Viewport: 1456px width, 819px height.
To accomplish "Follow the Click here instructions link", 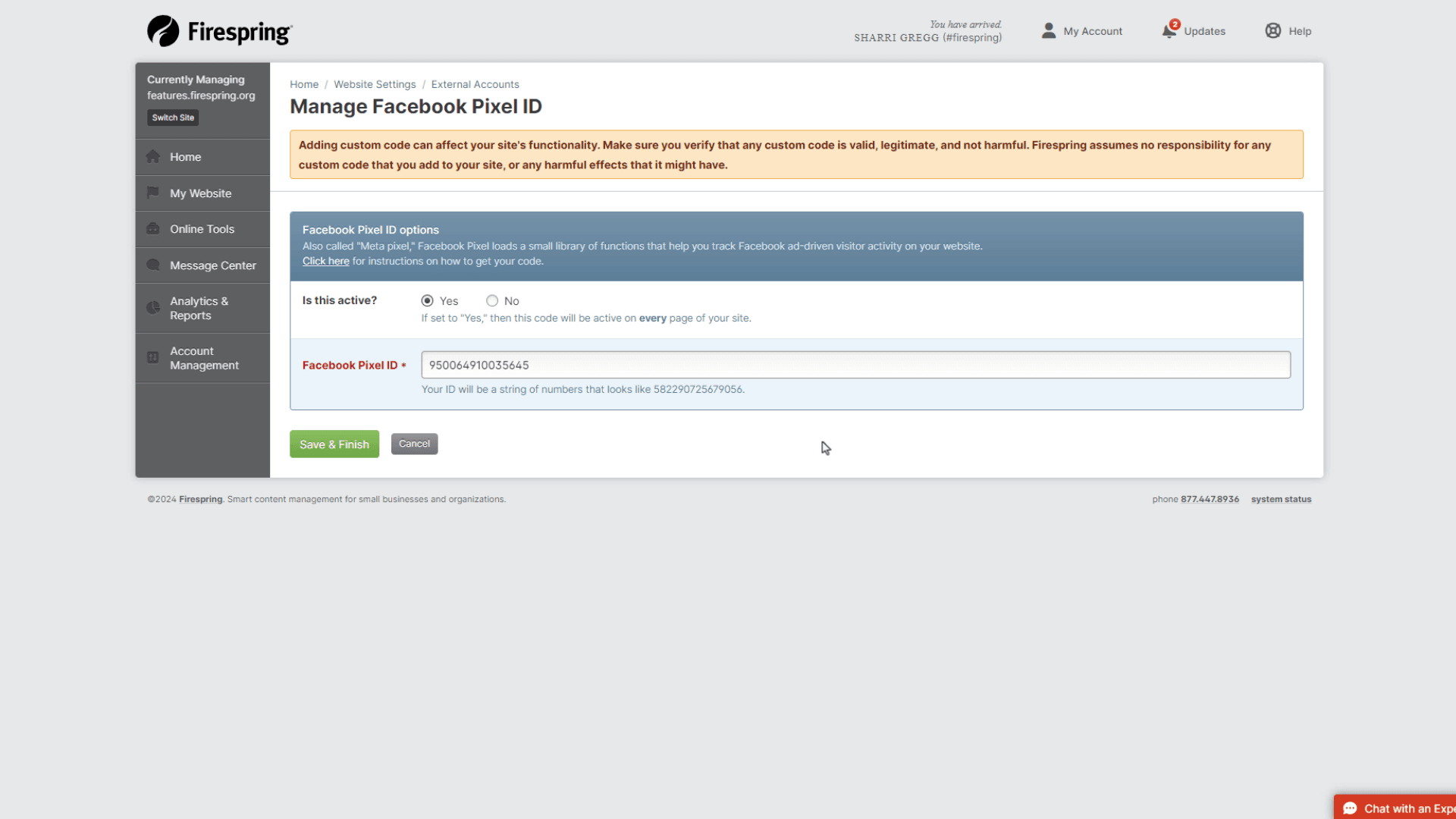I will 326,261.
